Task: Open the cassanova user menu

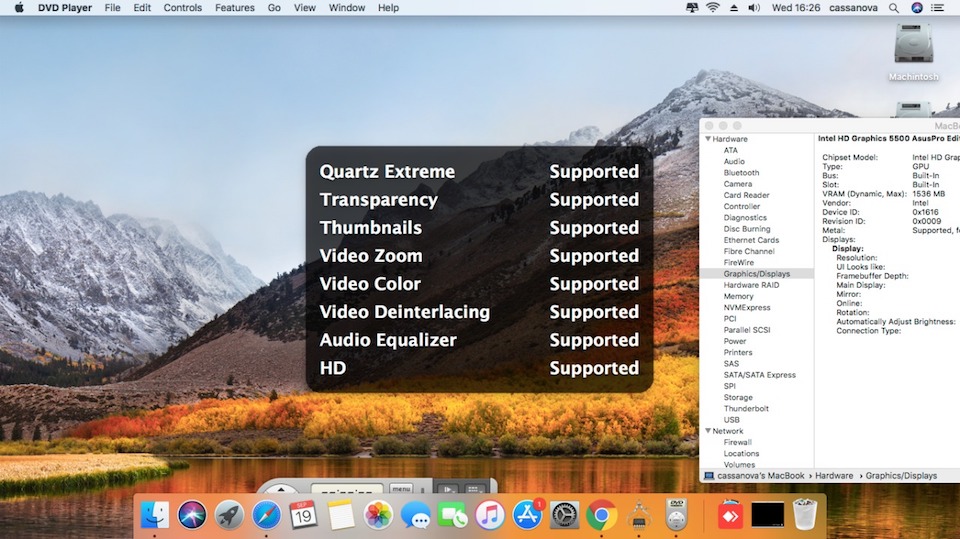Action: coord(853,8)
